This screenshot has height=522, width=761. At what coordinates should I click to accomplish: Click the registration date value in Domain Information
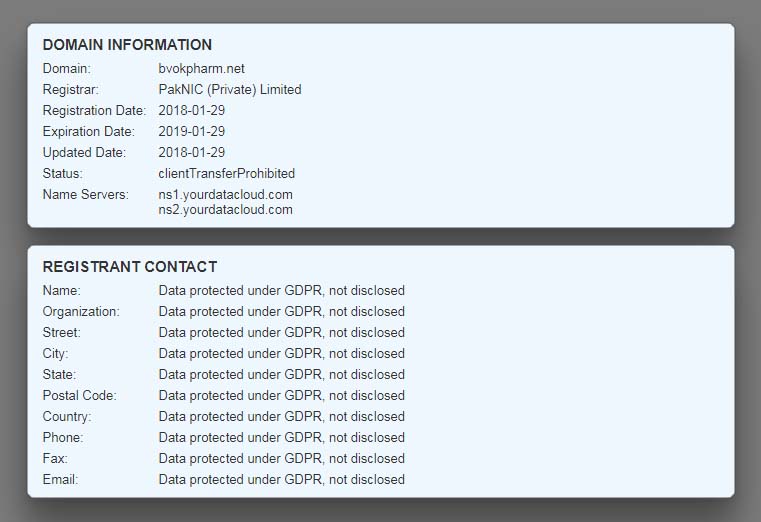[191, 111]
